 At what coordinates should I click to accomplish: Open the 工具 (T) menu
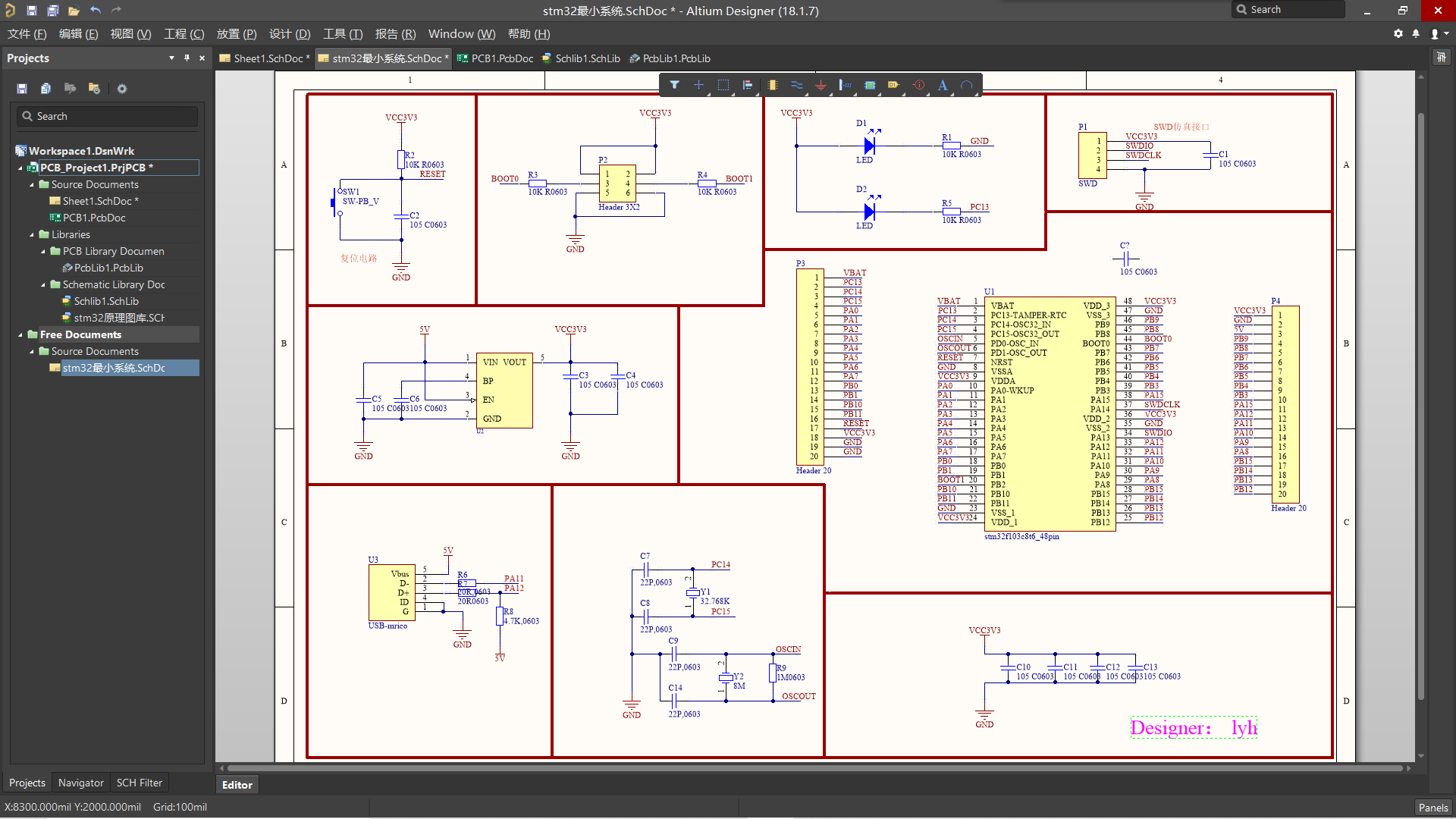pyautogui.click(x=343, y=33)
